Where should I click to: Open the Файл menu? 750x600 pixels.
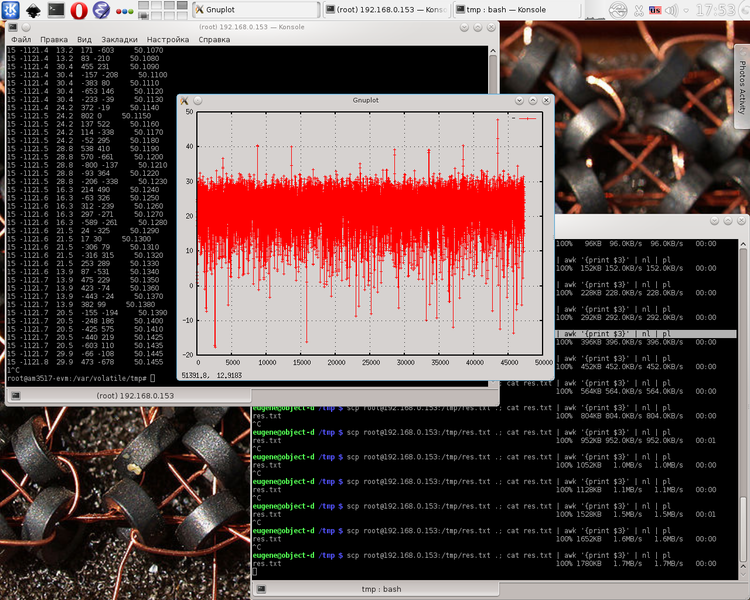(20, 40)
